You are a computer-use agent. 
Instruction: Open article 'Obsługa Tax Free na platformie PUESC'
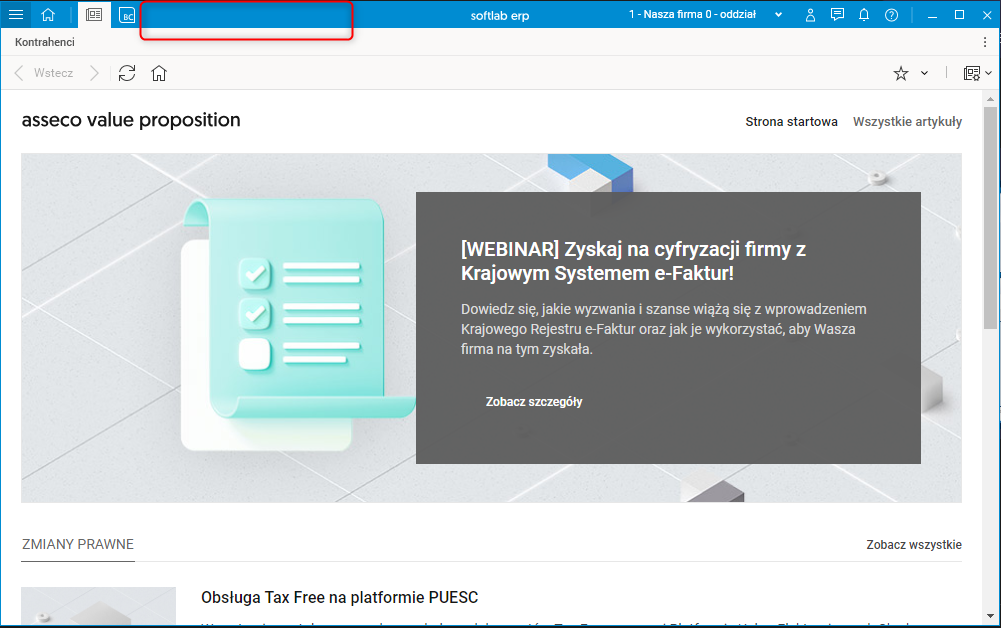pyautogui.click(x=339, y=597)
